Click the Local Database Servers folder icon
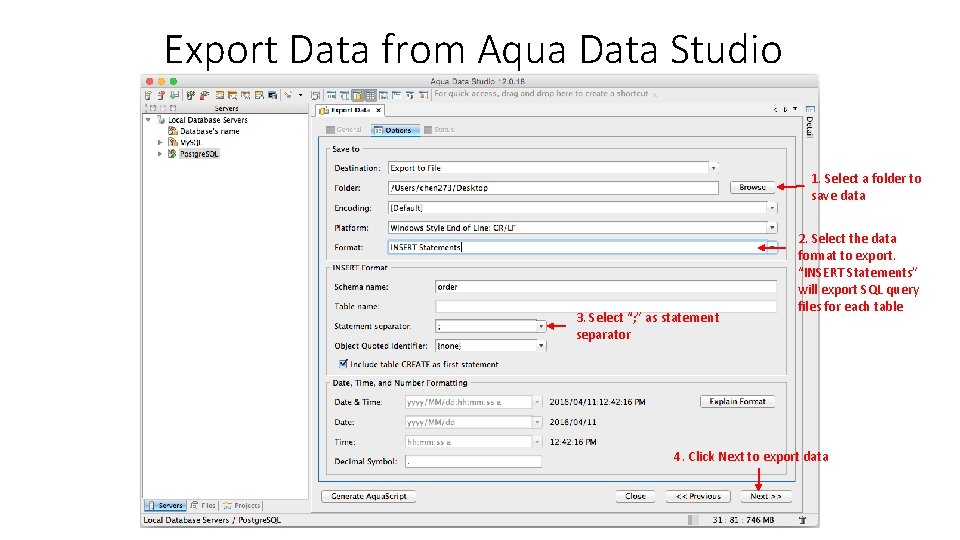The width and height of the screenshot is (960, 540). point(161,120)
